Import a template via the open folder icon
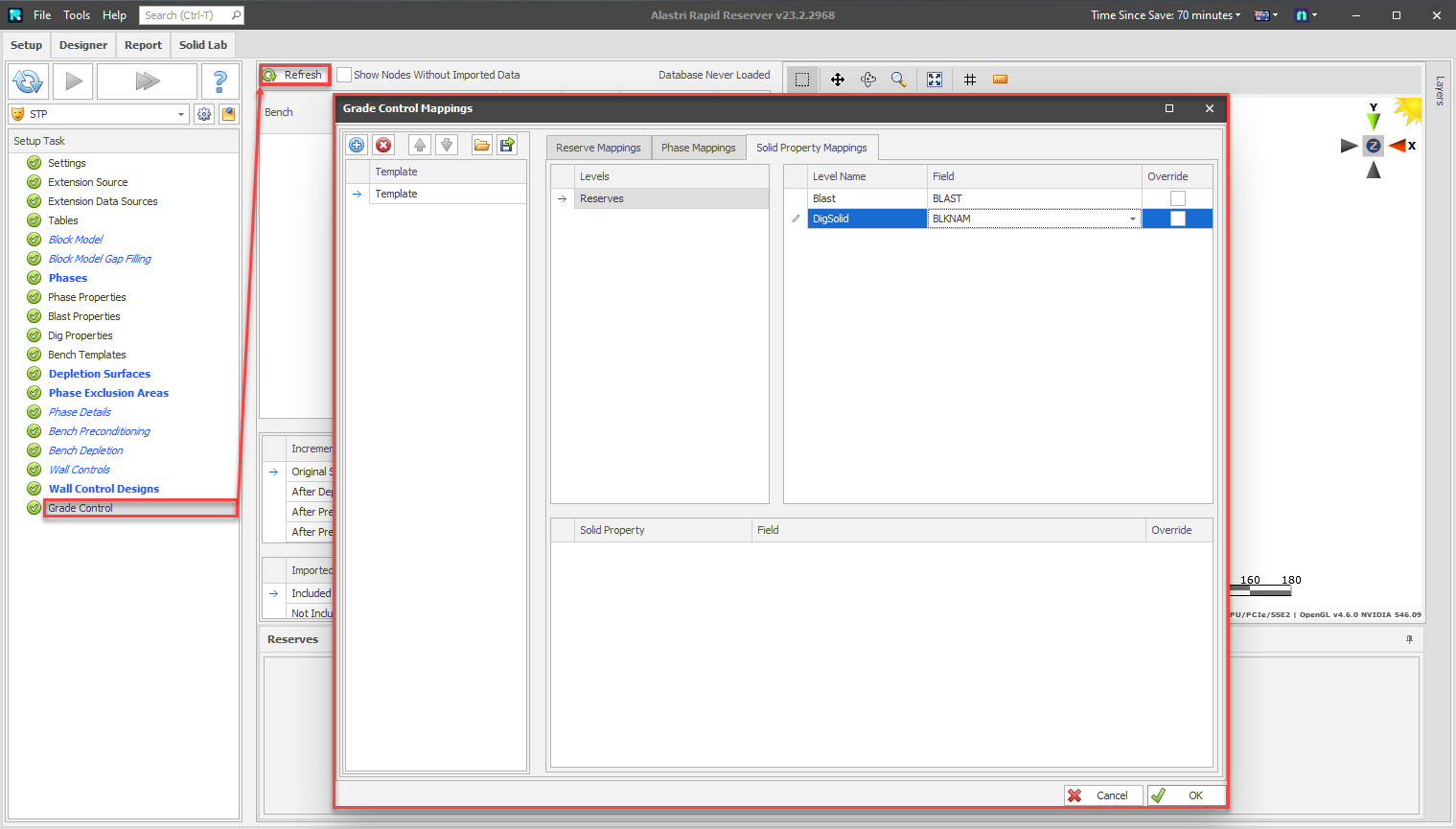Image resolution: width=1456 pixels, height=829 pixels. [481, 144]
